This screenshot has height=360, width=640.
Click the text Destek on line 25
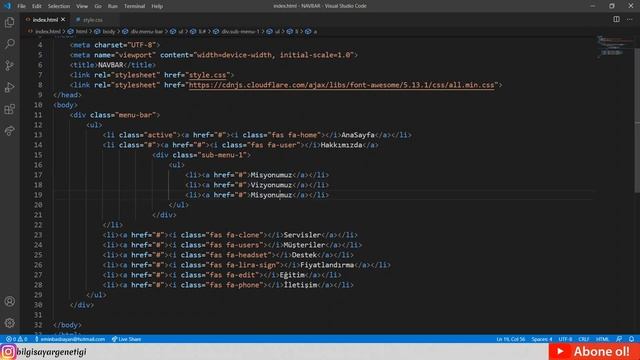304,255
